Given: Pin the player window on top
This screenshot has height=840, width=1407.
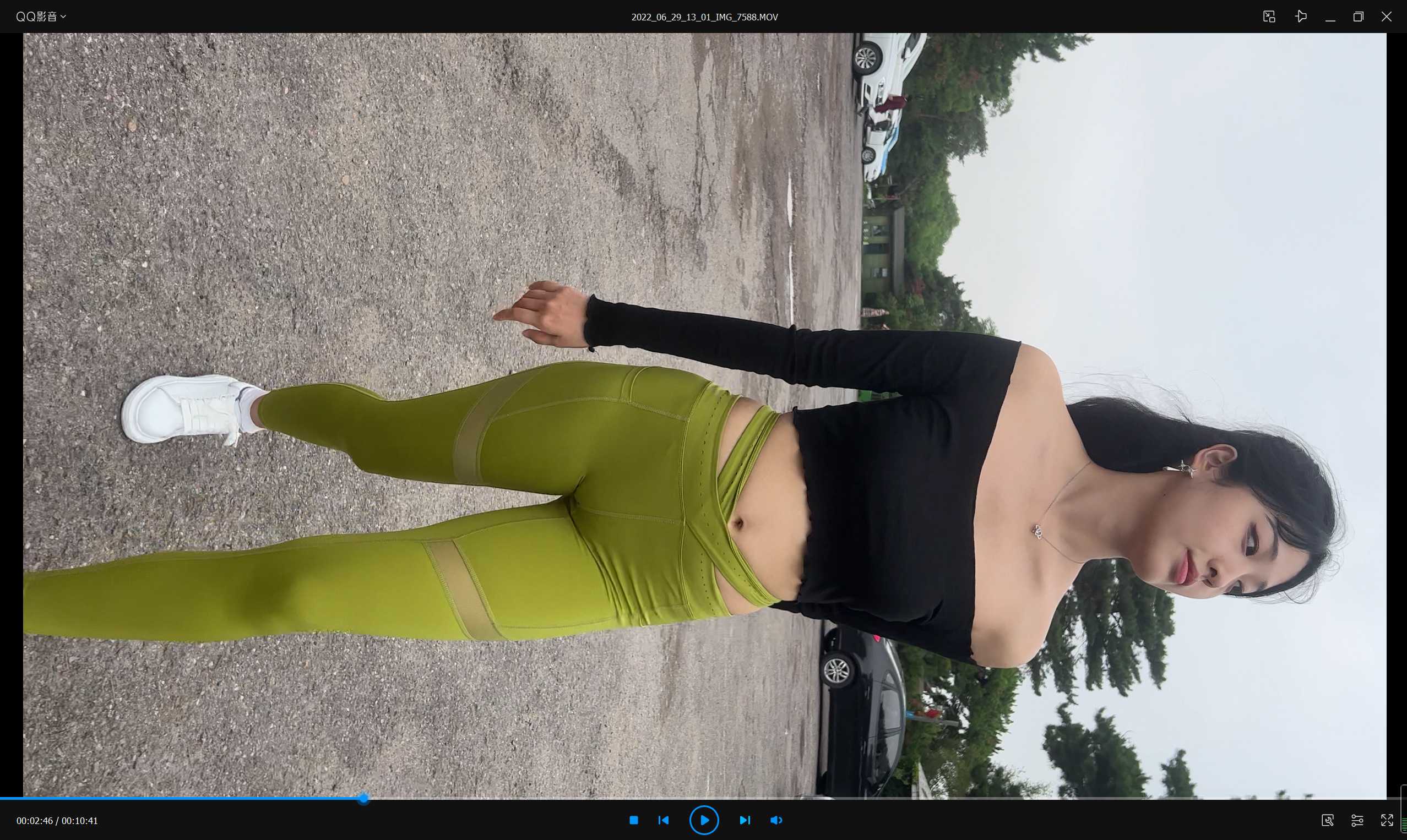Looking at the screenshot, I should (1301, 17).
